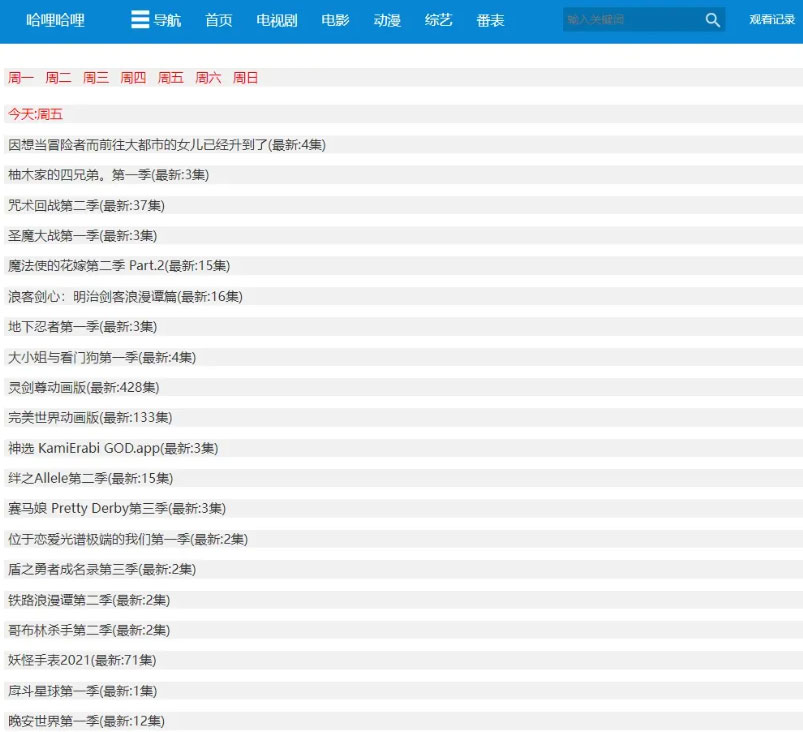Image resolution: width=803 pixels, height=732 pixels.
Task: Open 完美世界动画版 entry
Action: (90, 418)
